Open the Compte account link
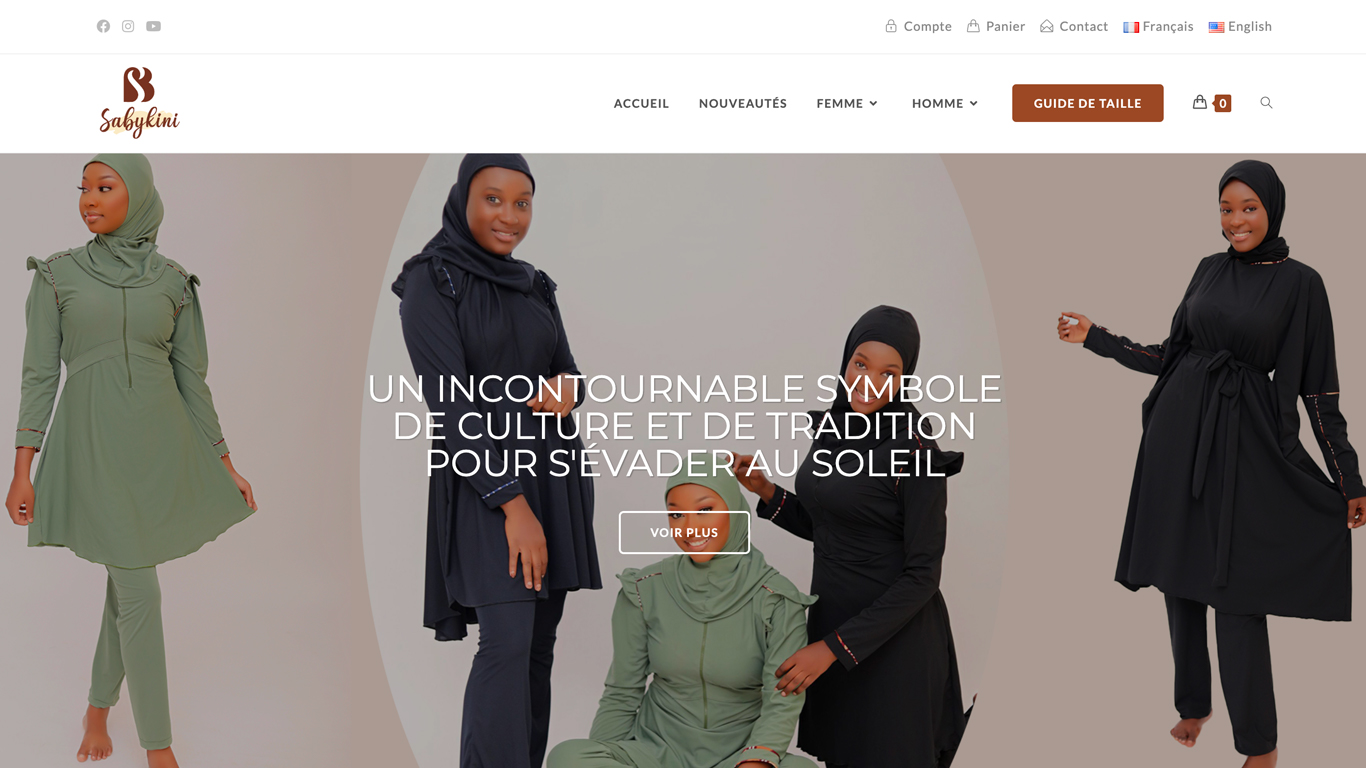This screenshot has height=768, width=1366. (918, 26)
